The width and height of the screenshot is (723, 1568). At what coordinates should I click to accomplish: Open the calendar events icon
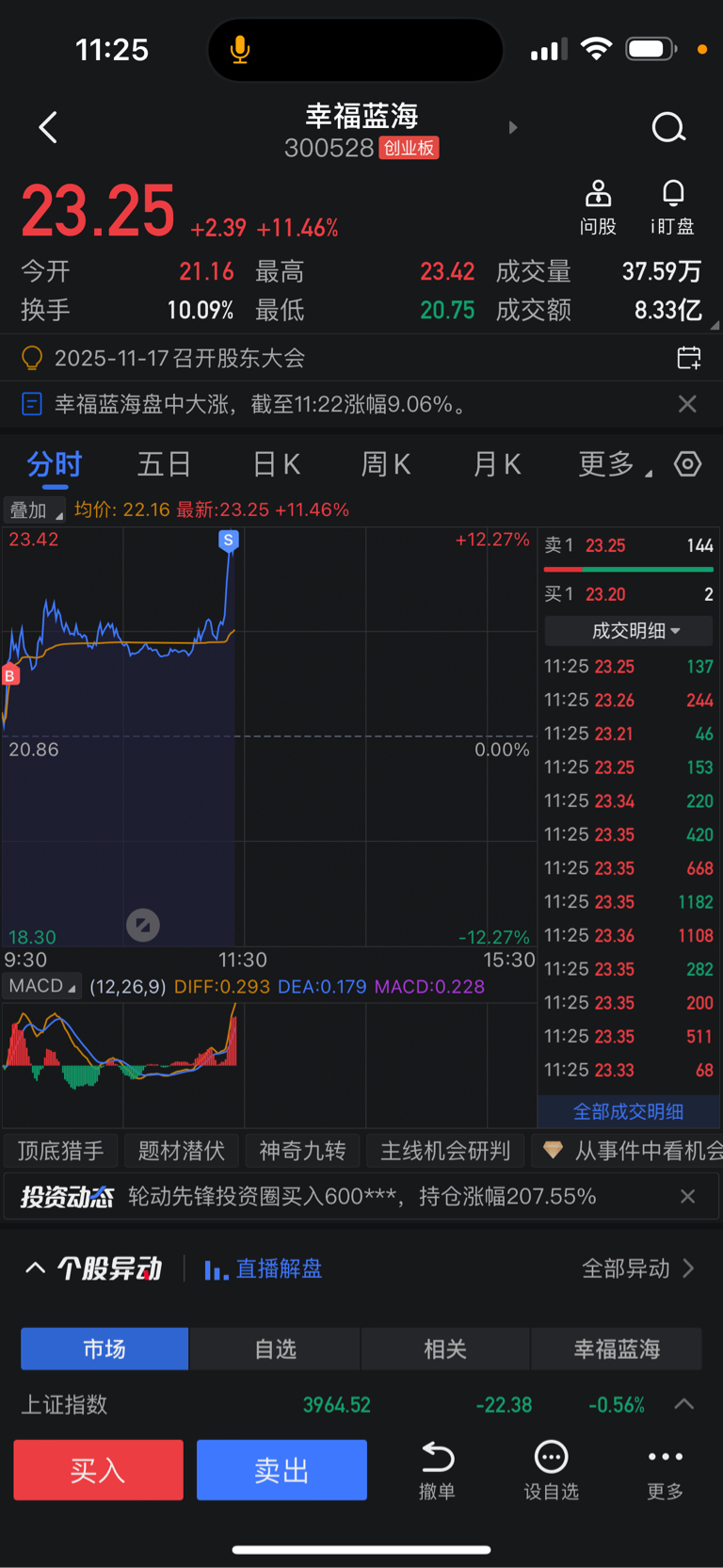point(689,358)
